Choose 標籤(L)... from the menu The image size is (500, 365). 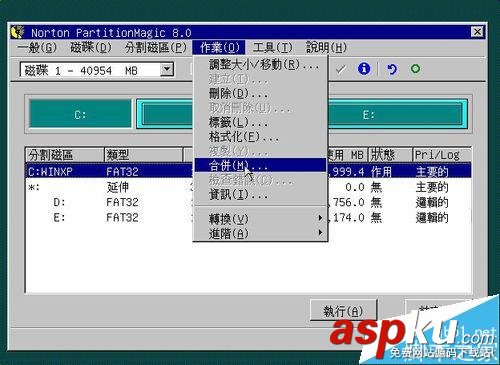click(260, 122)
